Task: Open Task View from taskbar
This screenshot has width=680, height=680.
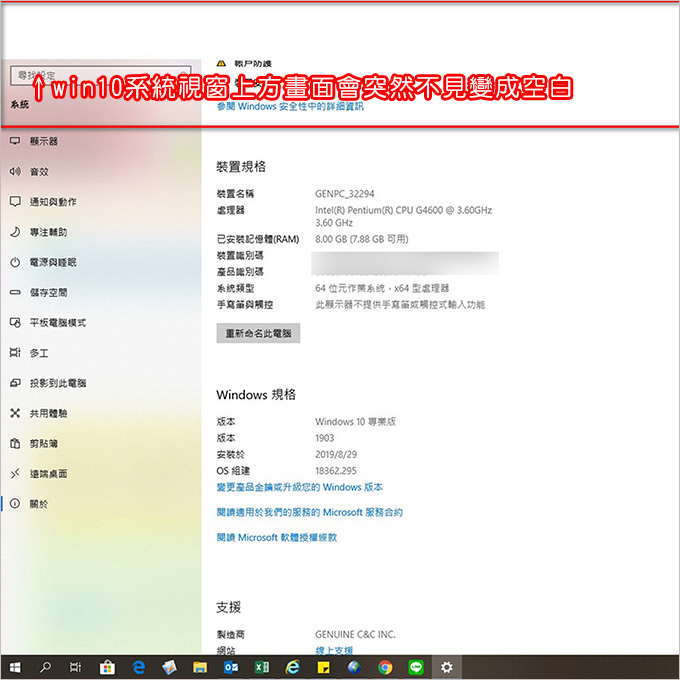Action: (75, 667)
